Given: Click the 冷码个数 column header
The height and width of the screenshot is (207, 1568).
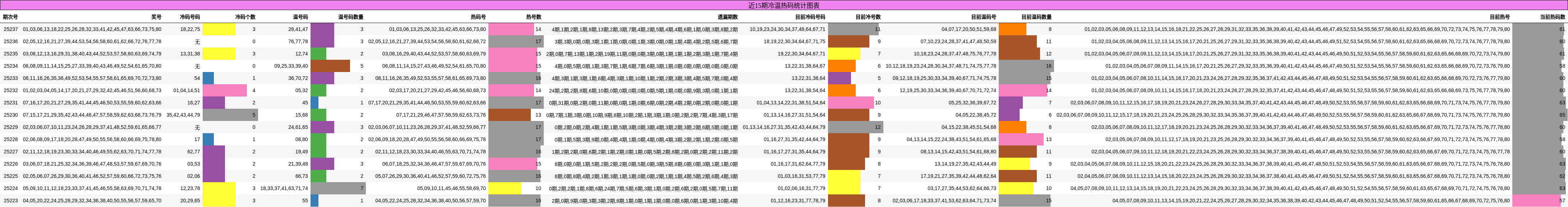Looking at the screenshot, I should pos(245,17).
